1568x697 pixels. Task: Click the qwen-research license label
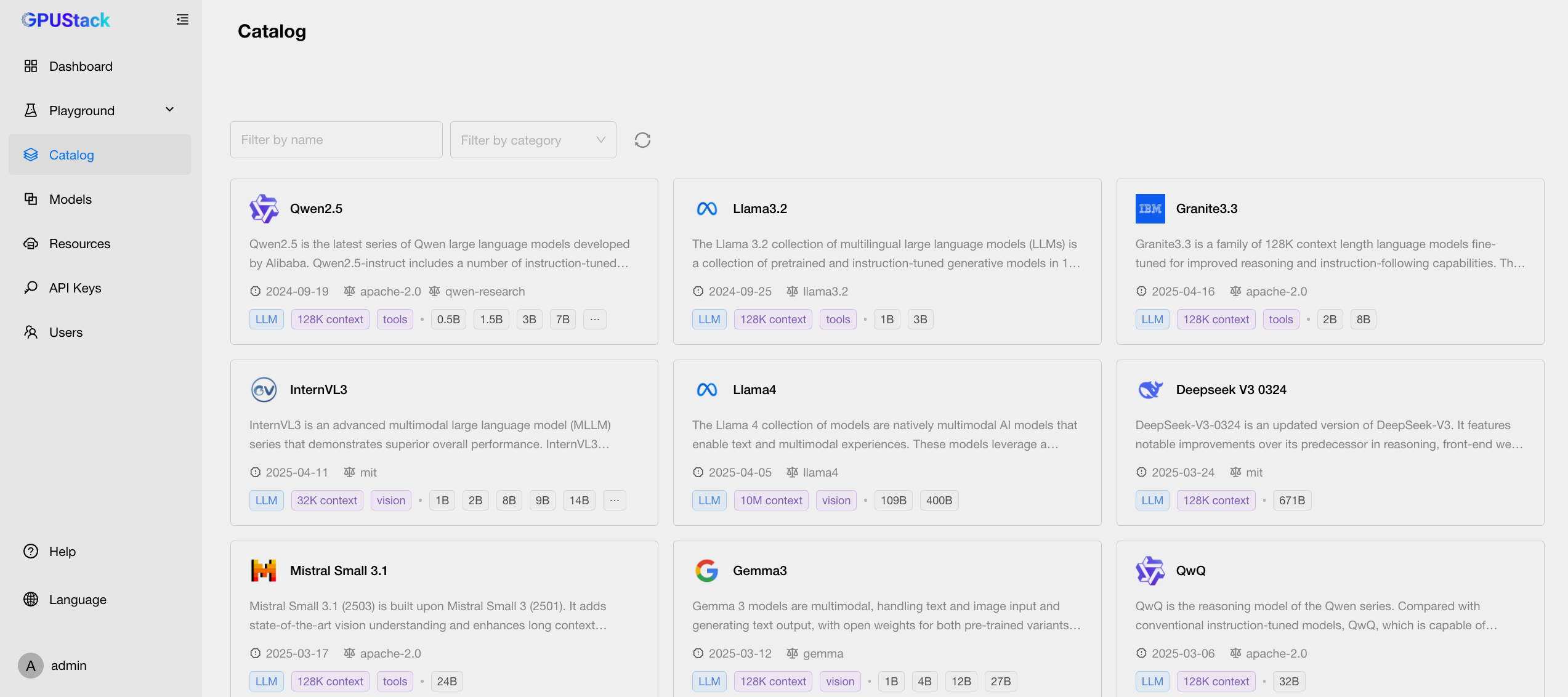click(485, 291)
